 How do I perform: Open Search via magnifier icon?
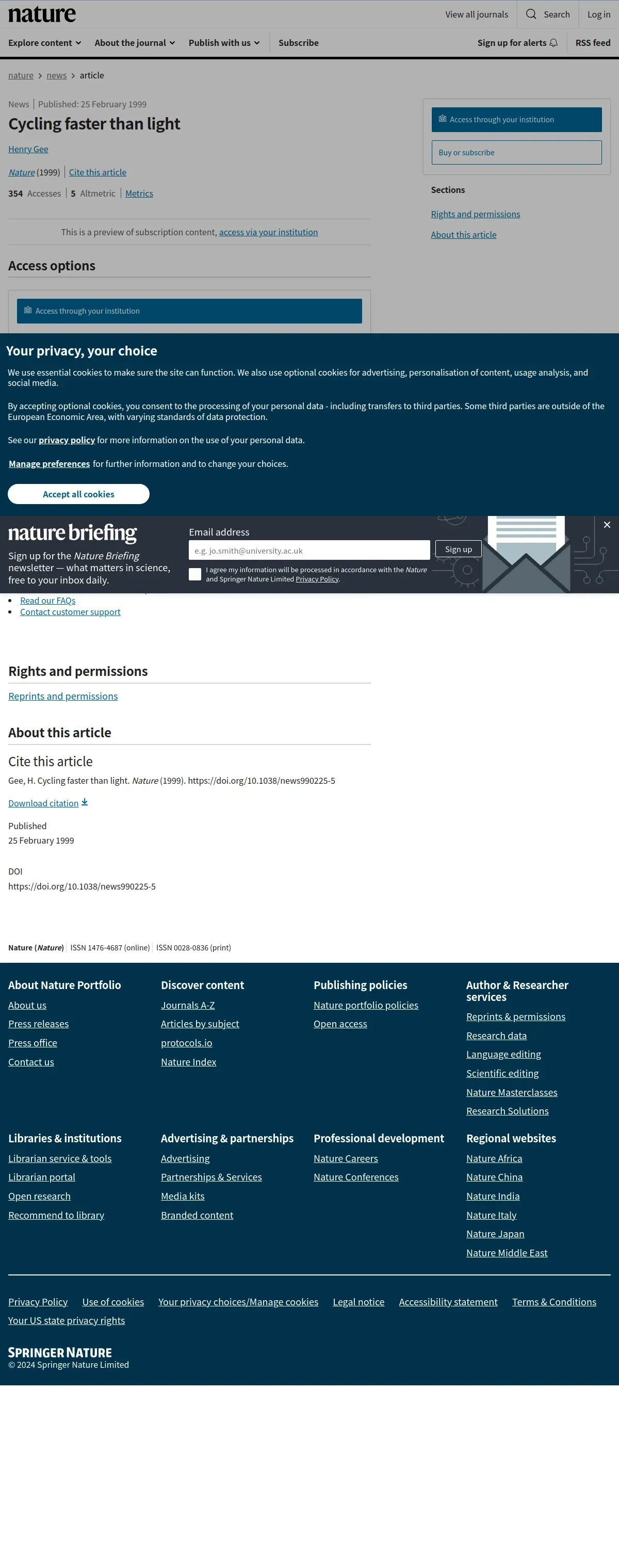pos(531,14)
